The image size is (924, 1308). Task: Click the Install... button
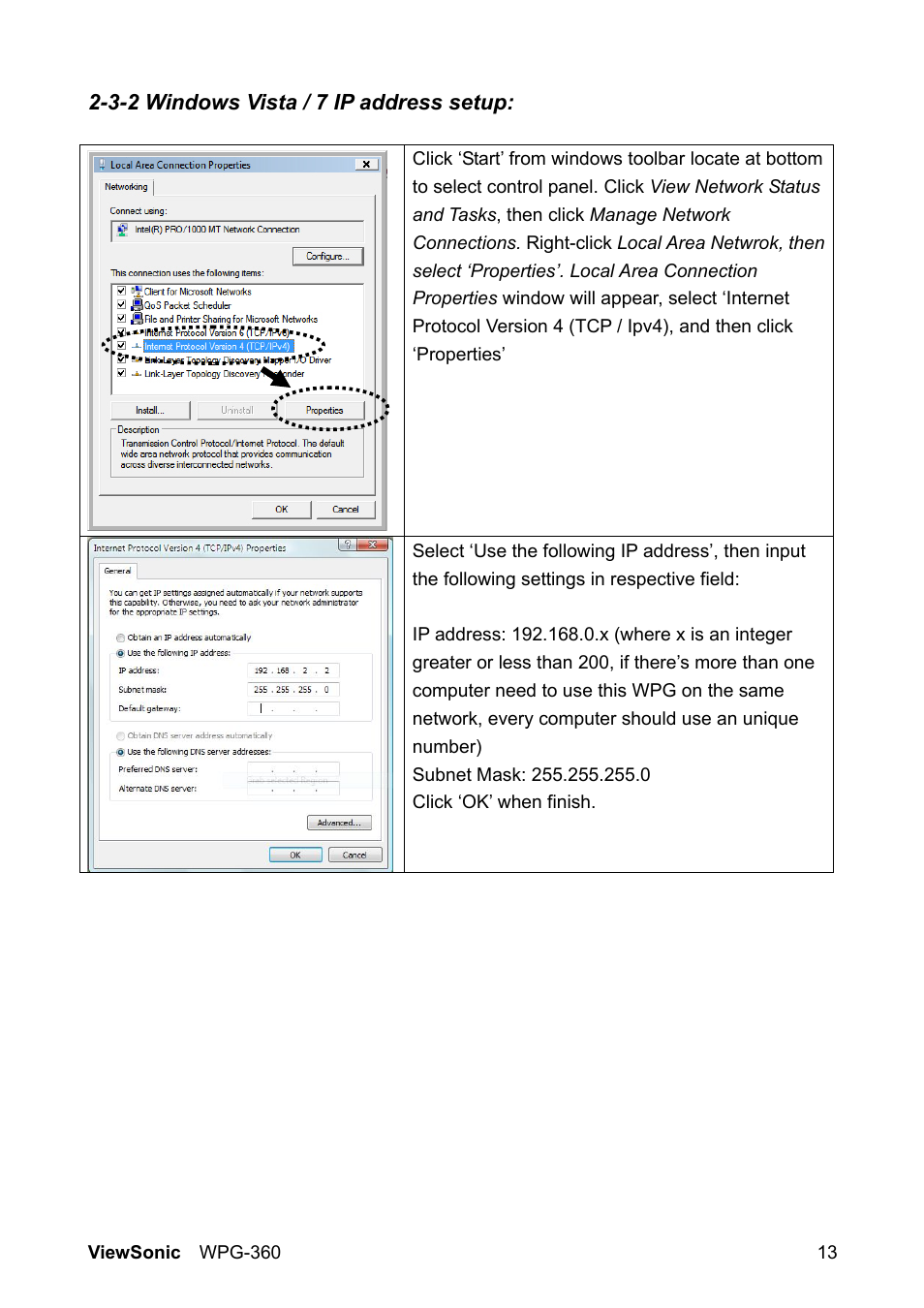coord(150,411)
